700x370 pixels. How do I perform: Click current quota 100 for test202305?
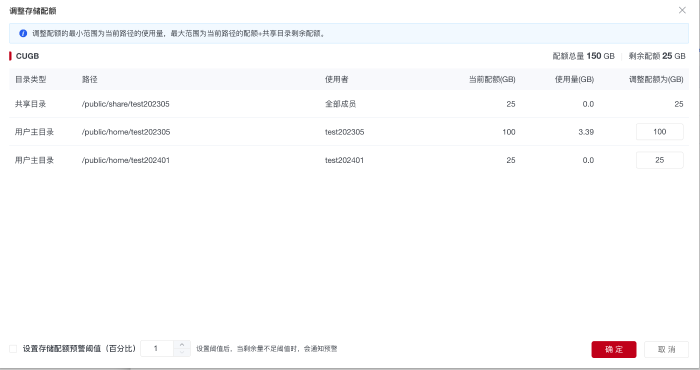click(508, 132)
